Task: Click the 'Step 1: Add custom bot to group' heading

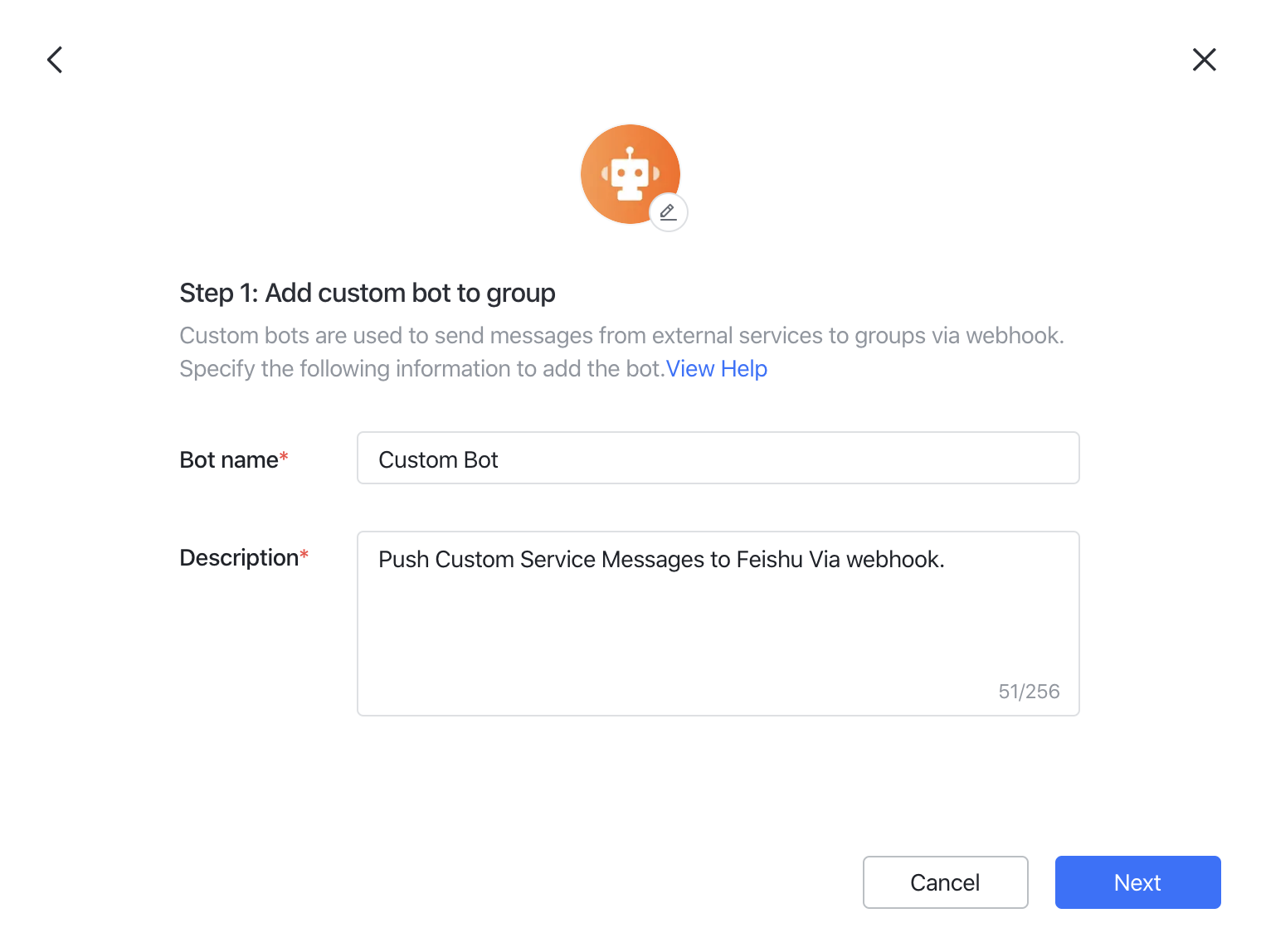Action: (368, 294)
